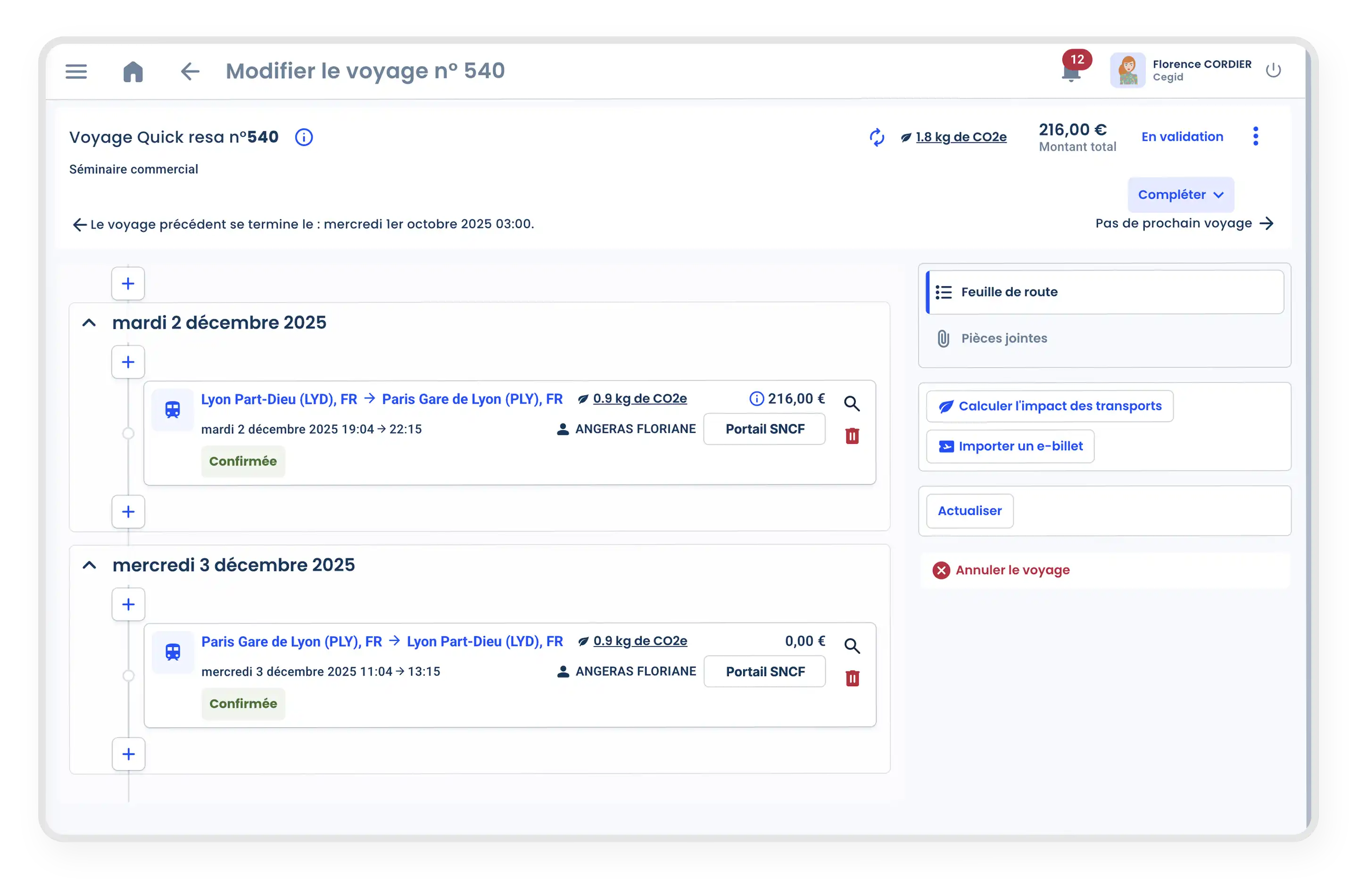Image resolution: width=1358 pixels, height=896 pixels.
Task: Add step with plus button above mardi section
Action: [128, 283]
